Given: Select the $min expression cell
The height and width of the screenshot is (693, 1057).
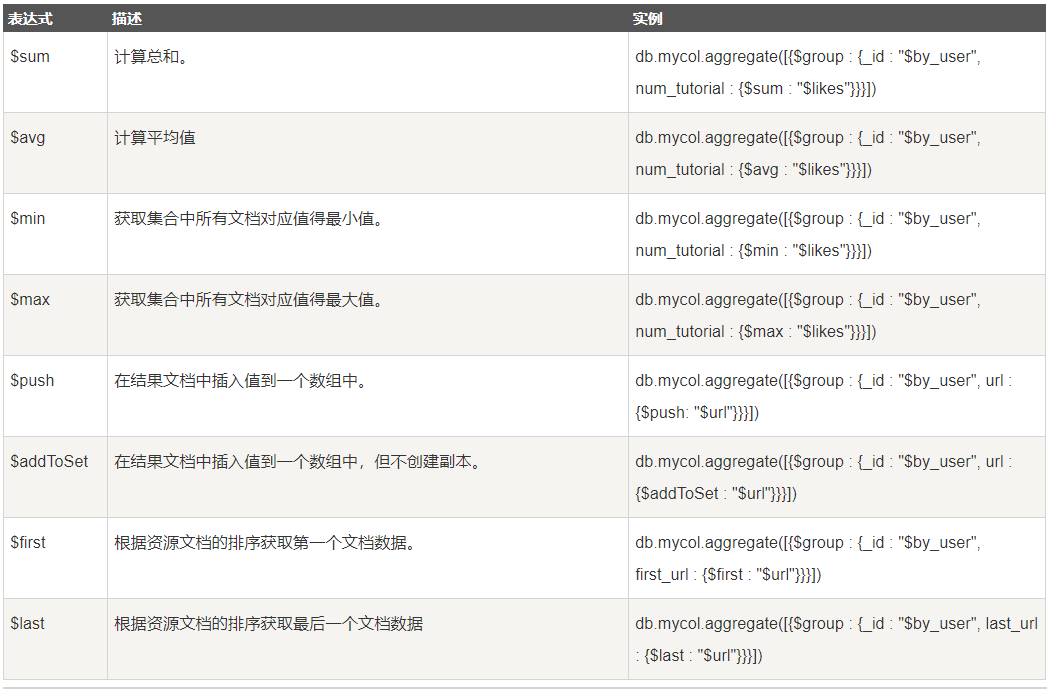Looking at the screenshot, I should click(x=55, y=234).
